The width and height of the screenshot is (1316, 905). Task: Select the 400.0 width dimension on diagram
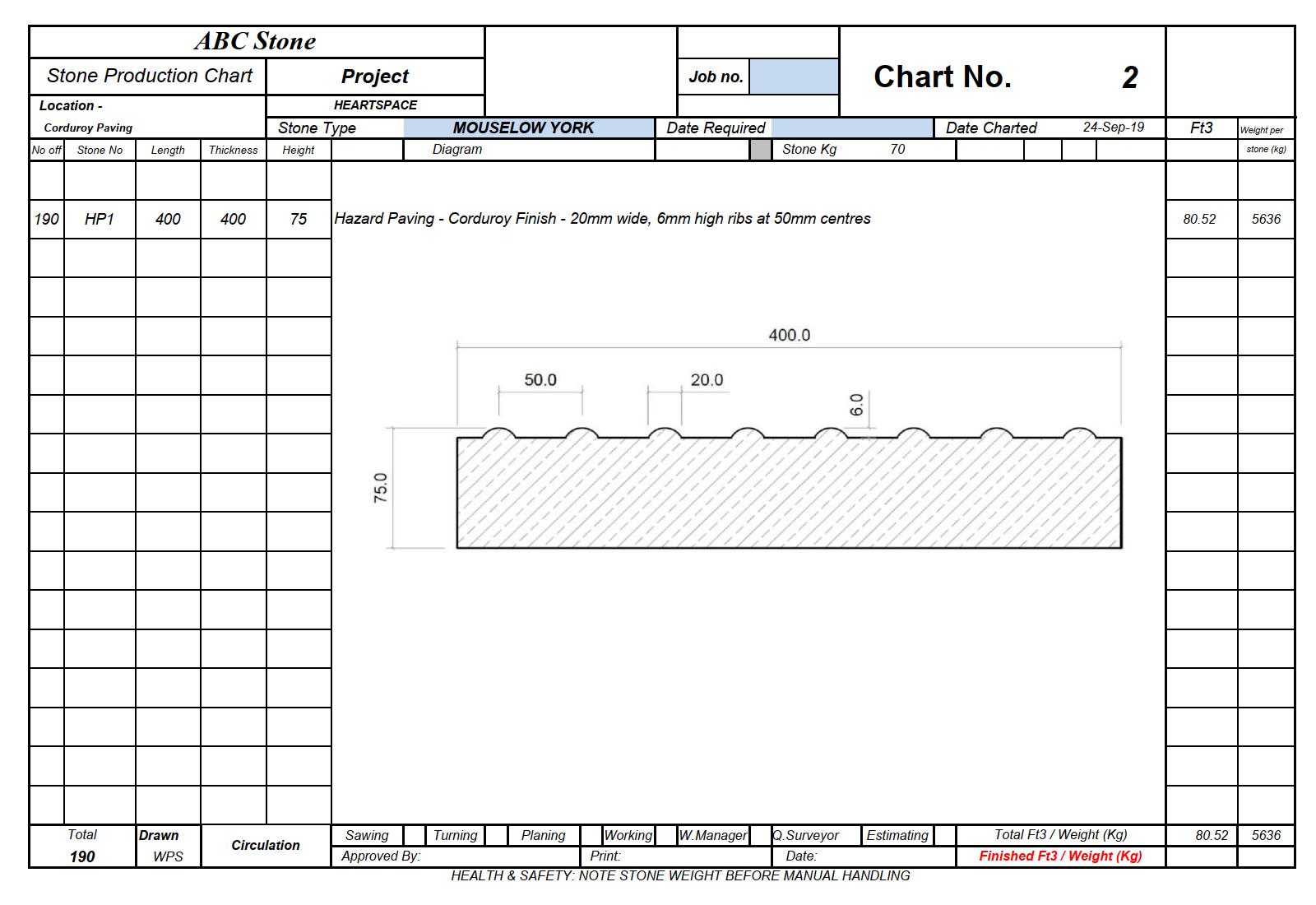click(x=789, y=335)
